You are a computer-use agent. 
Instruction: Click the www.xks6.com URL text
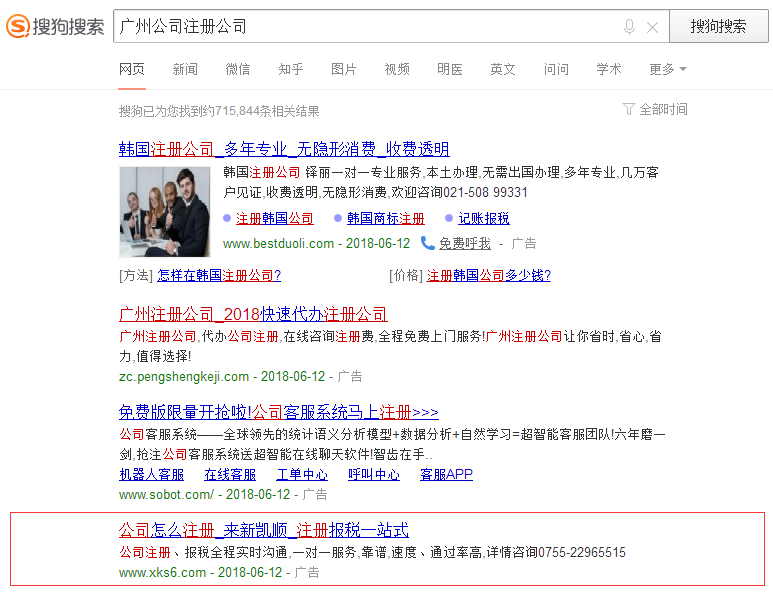pyautogui.click(x=162, y=572)
